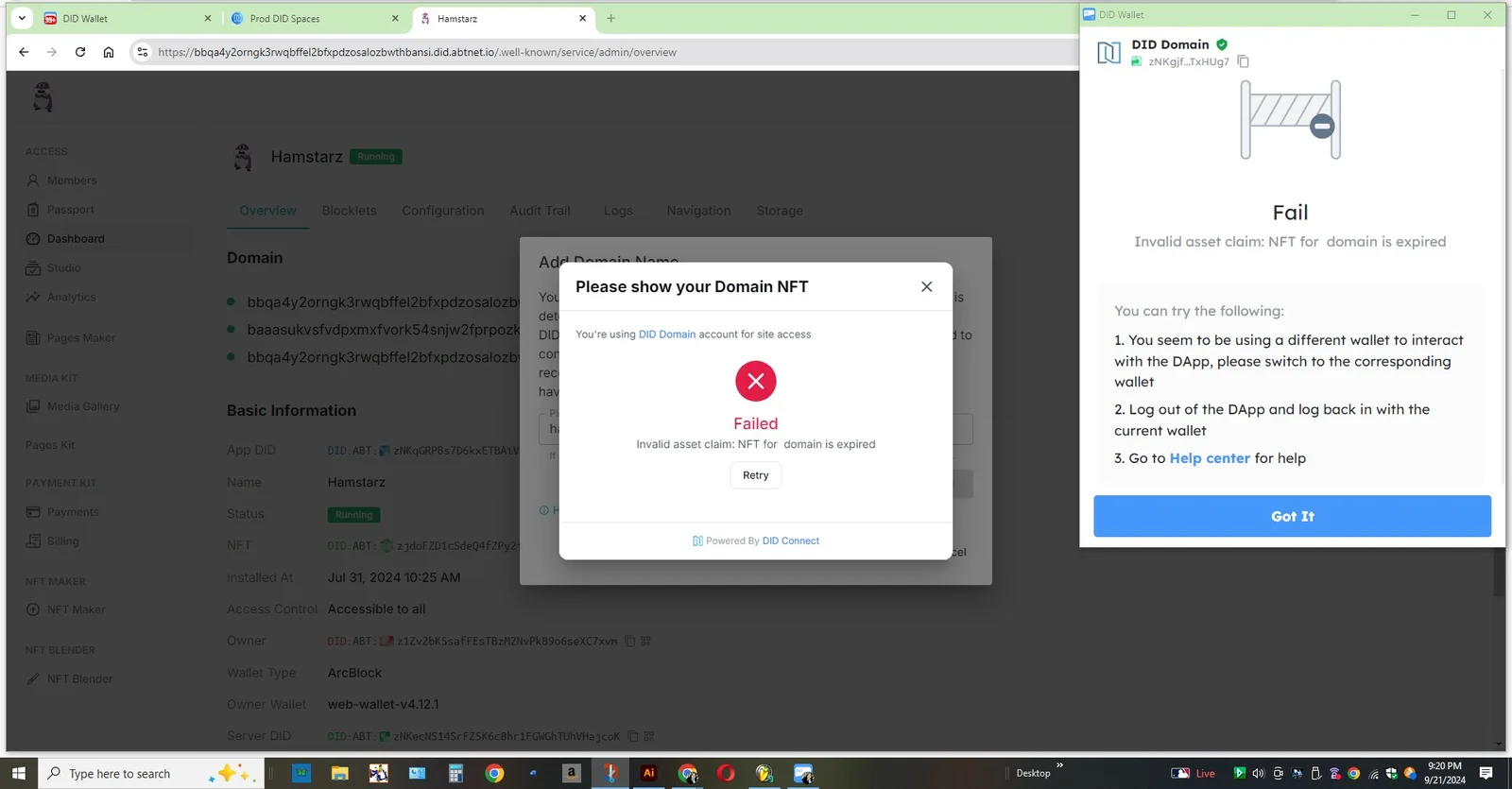Show QR code for Owner DID
The image size is (1512, 789).
coord(646,641)
